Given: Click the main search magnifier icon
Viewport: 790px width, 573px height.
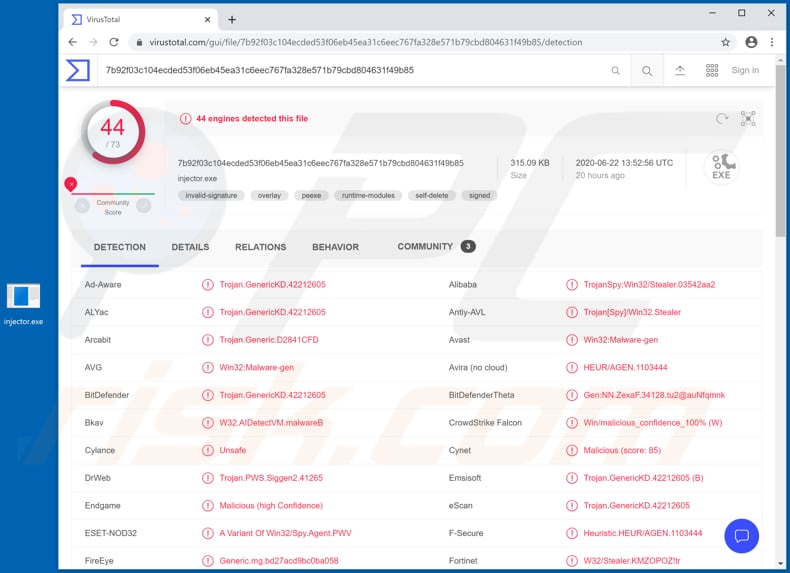Looking at the screenshot, I should (647, 71).
